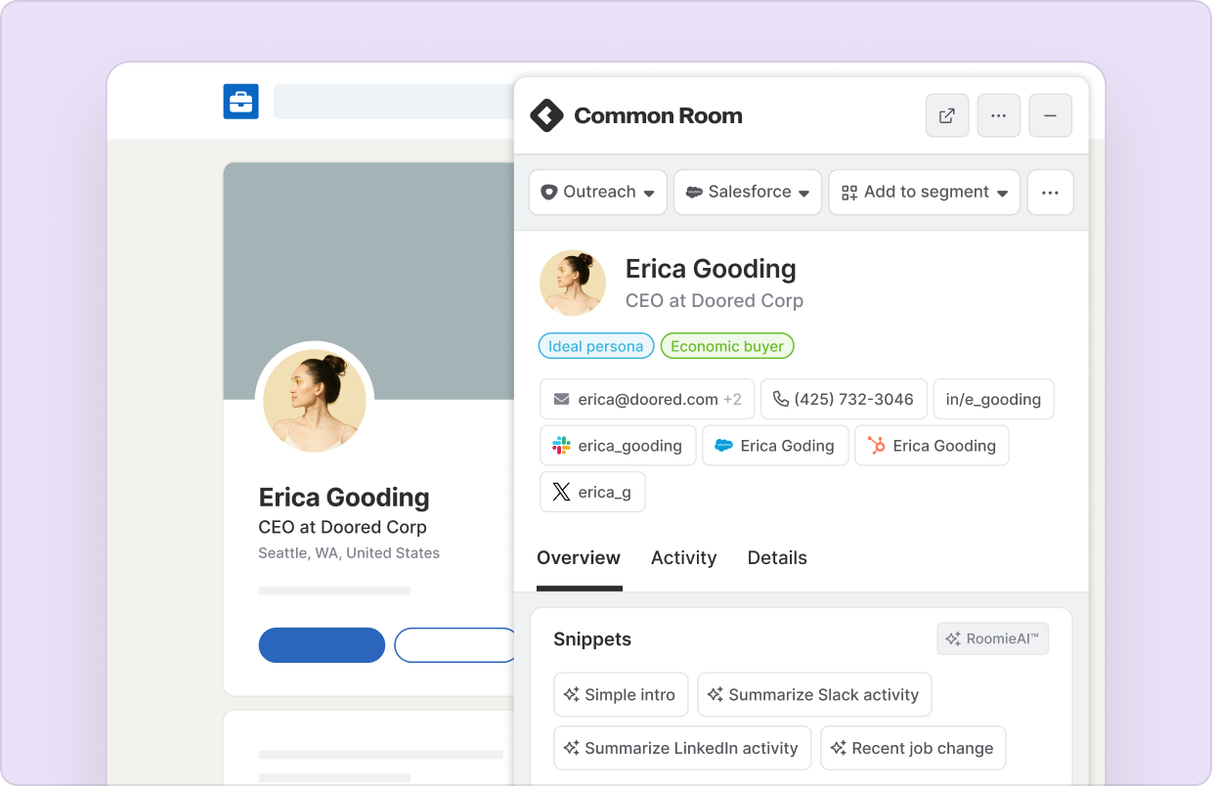The width and height of the screenshot is (1212, 786).
Task: Switch to the Overview tab
Action: tap(578, 558)
